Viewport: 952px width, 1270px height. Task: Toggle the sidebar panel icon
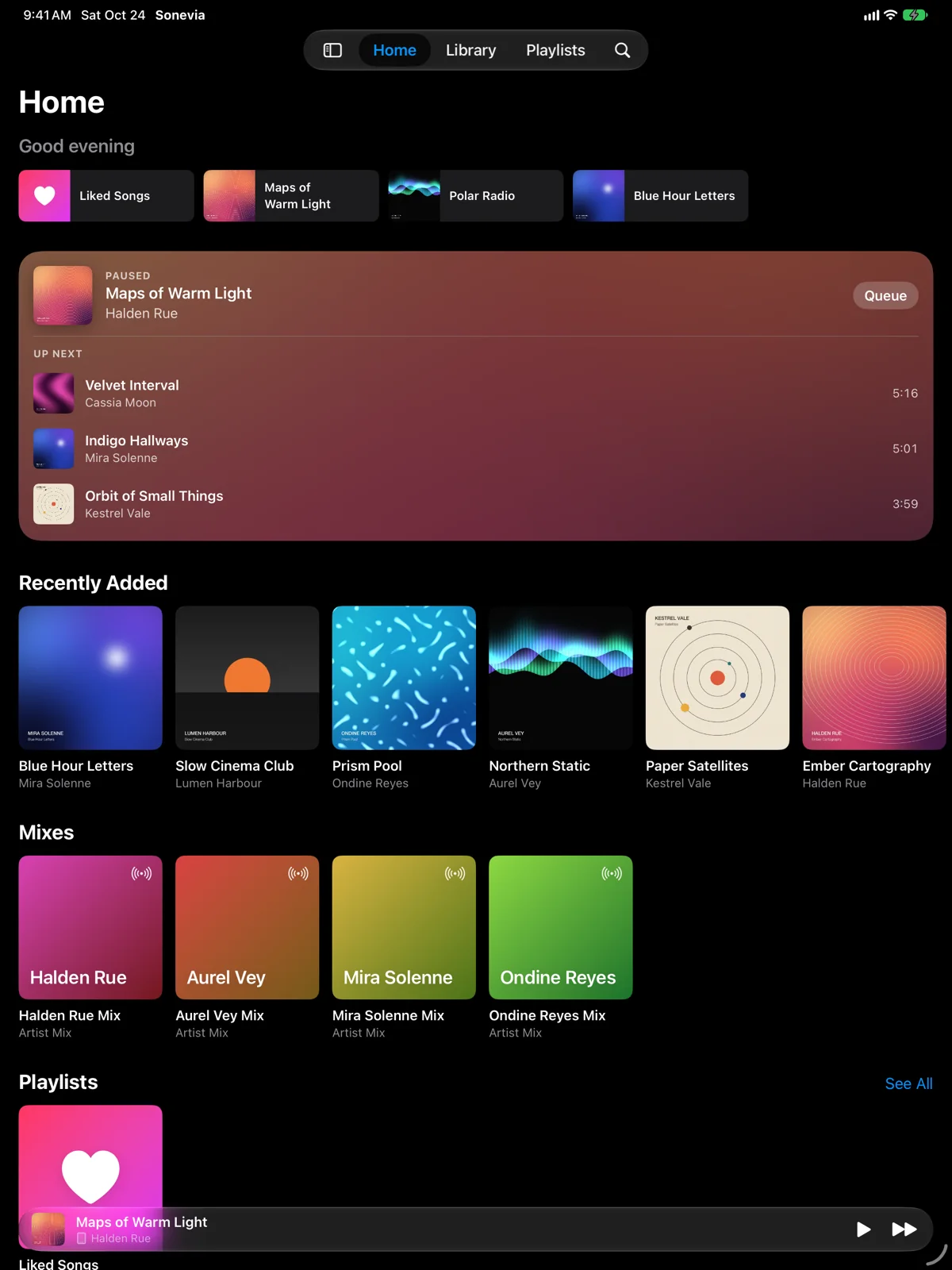[332, 50]
